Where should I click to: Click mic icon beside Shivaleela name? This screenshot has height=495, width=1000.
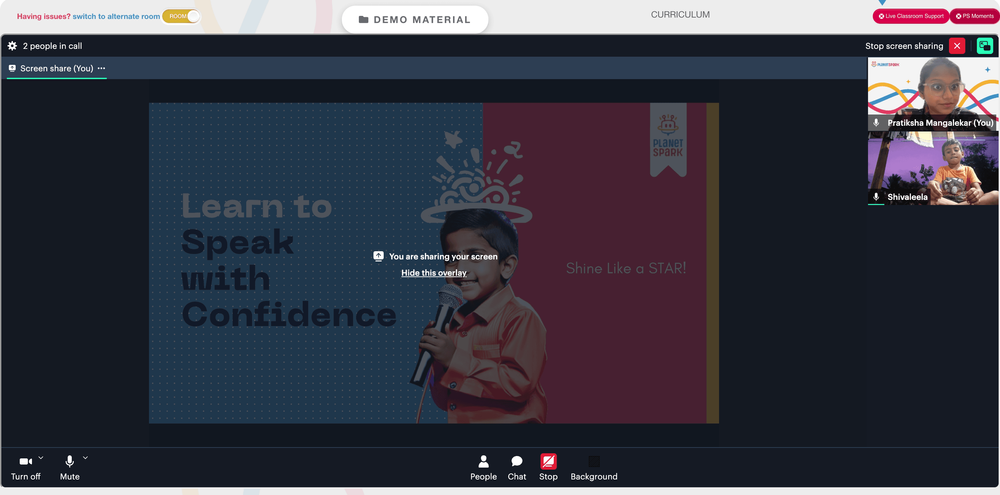pos(876,197)
